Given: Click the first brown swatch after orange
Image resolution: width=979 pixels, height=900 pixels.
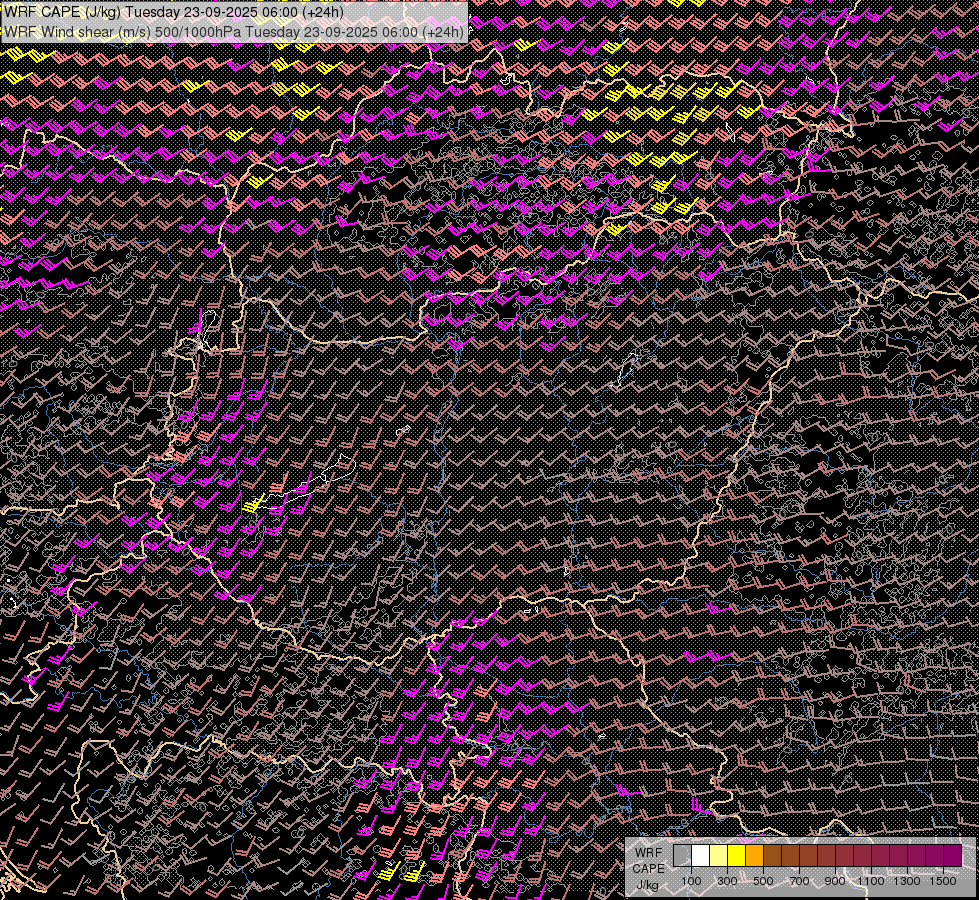Looking at the screenshot, I should [772, 856].
